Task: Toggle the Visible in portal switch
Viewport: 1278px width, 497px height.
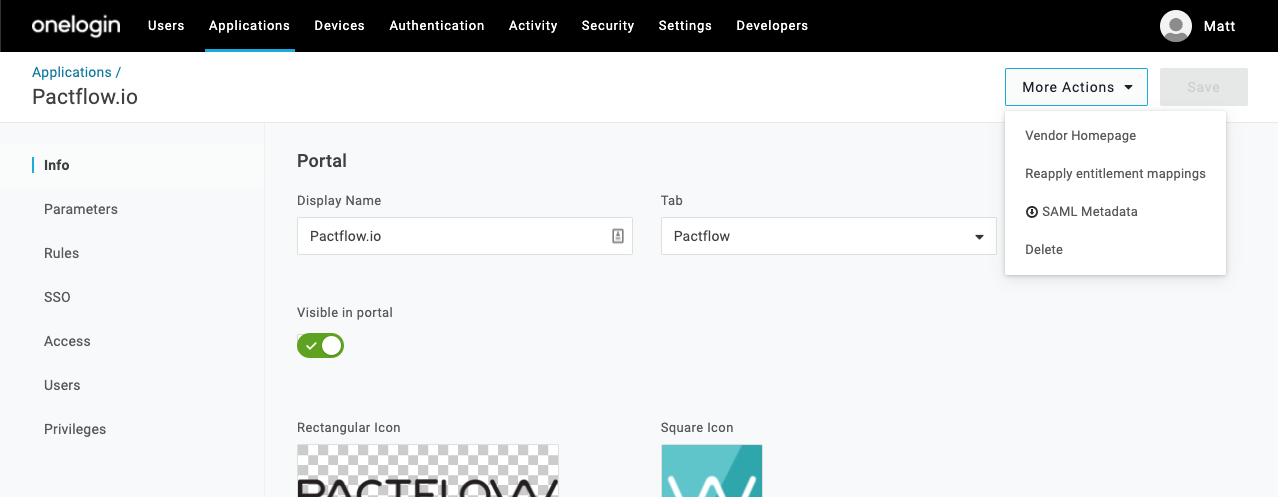Action: coord(320,346)
